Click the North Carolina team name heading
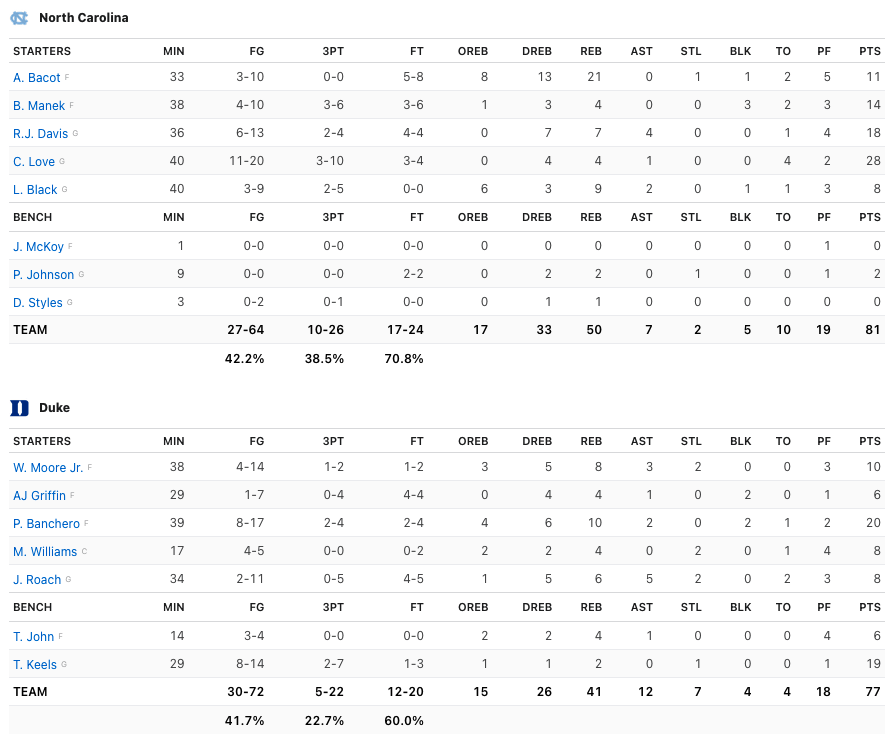Viewport: 894px width, 742px height. [83, 18]
